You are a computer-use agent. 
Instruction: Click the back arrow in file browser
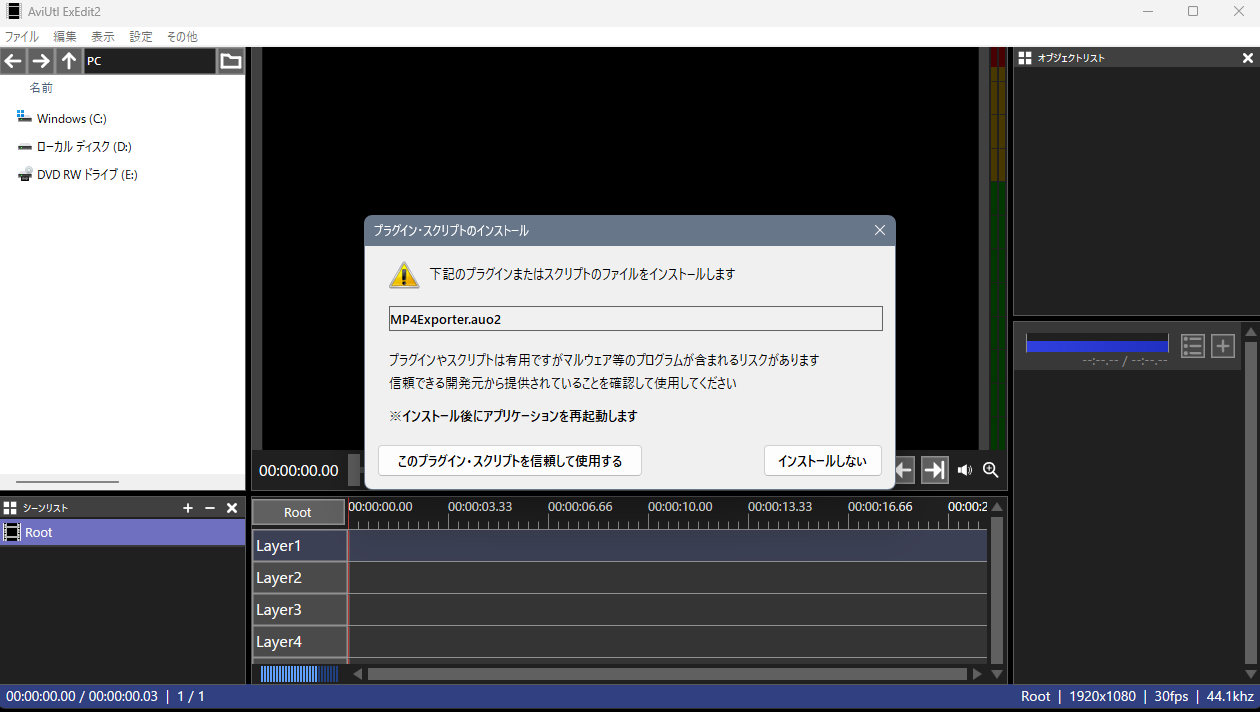(13, 61)
